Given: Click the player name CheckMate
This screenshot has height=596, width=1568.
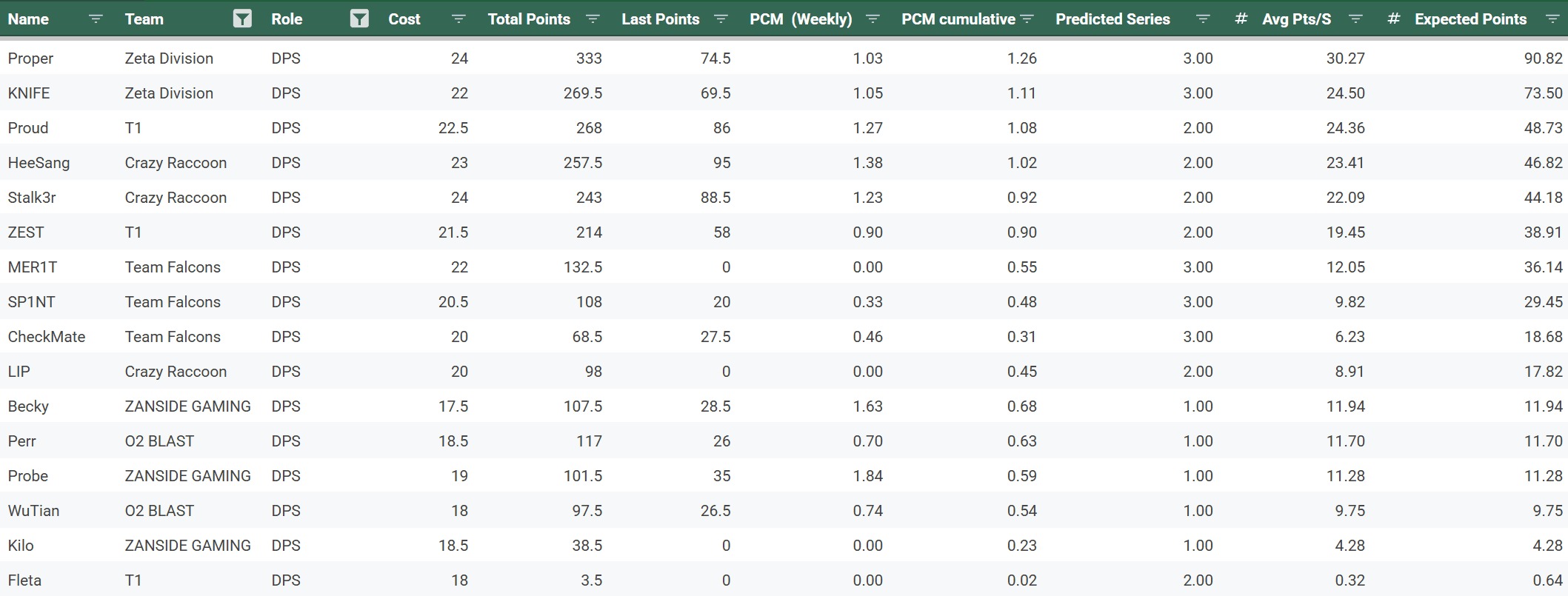Looking at the screenshot, I should (x=47, y=337).
